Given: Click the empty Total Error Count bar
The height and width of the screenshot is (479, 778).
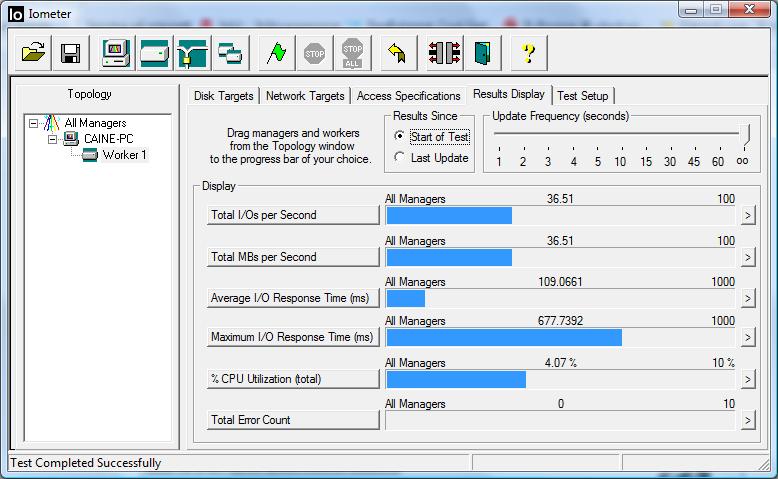Looking at the screenshot, I should coord(560,421).
